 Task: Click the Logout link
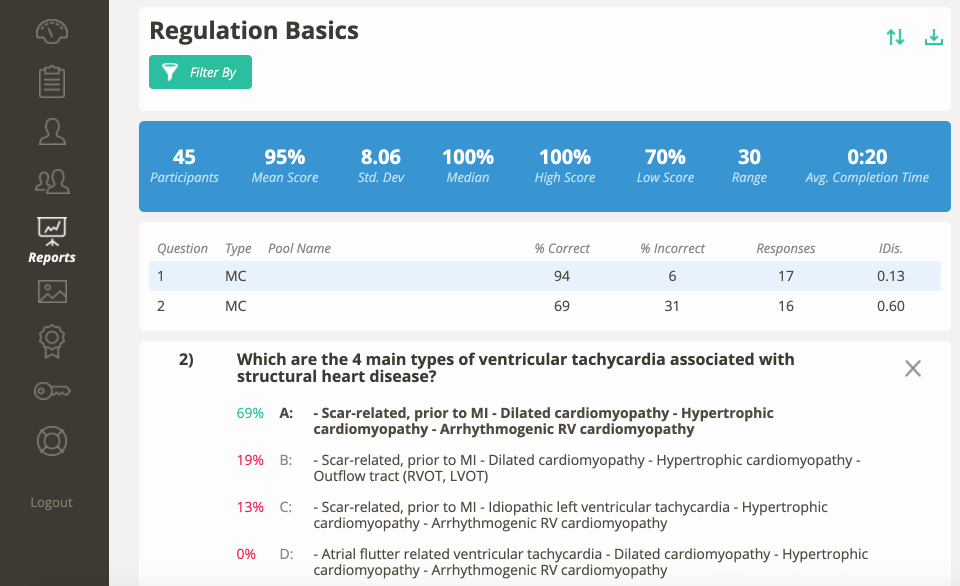51,502
